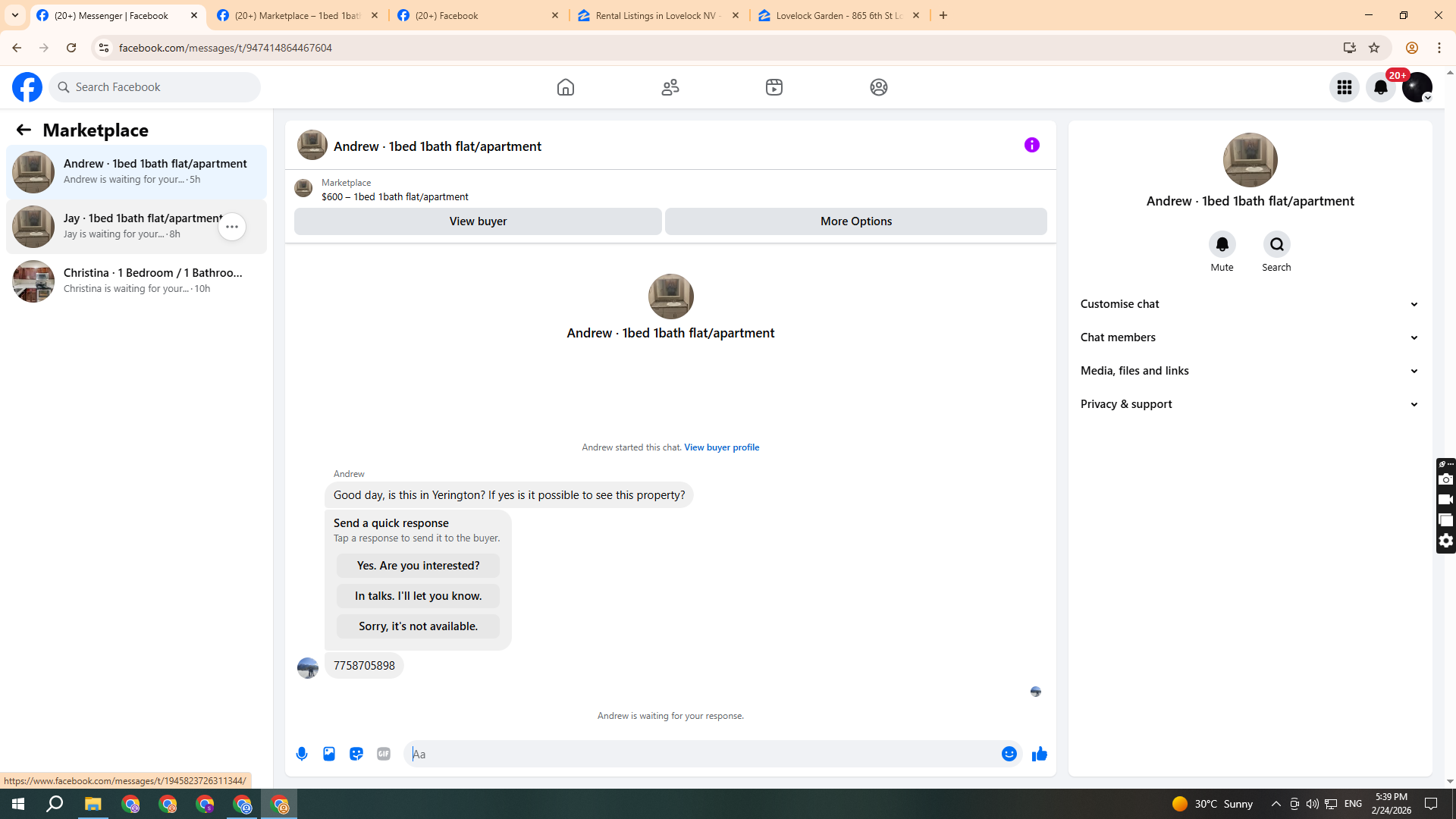Send a thumbs-up like
The width and height of the screenshot is (1456, 819).
point(1039,754)
